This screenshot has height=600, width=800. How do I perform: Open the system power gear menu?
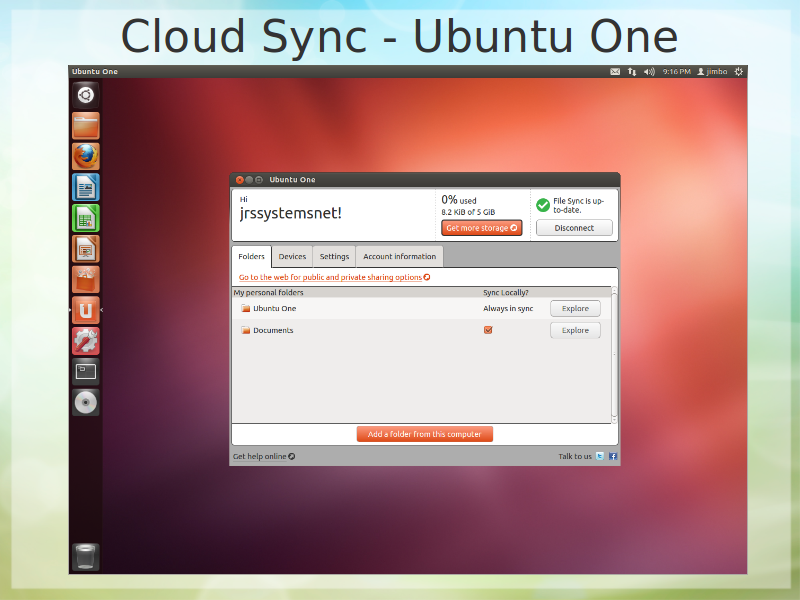pyautogui.click(x=739, y=72)
